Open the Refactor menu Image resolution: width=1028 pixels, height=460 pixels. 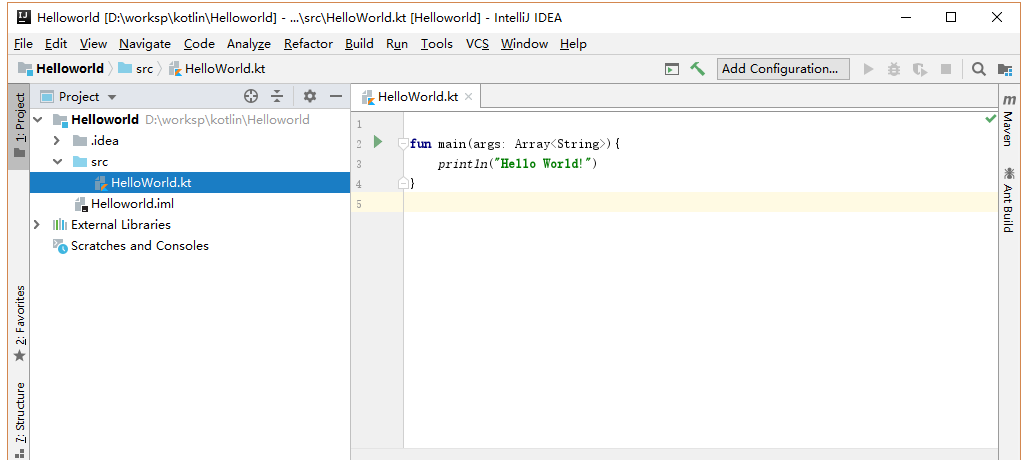pos(308,44)
